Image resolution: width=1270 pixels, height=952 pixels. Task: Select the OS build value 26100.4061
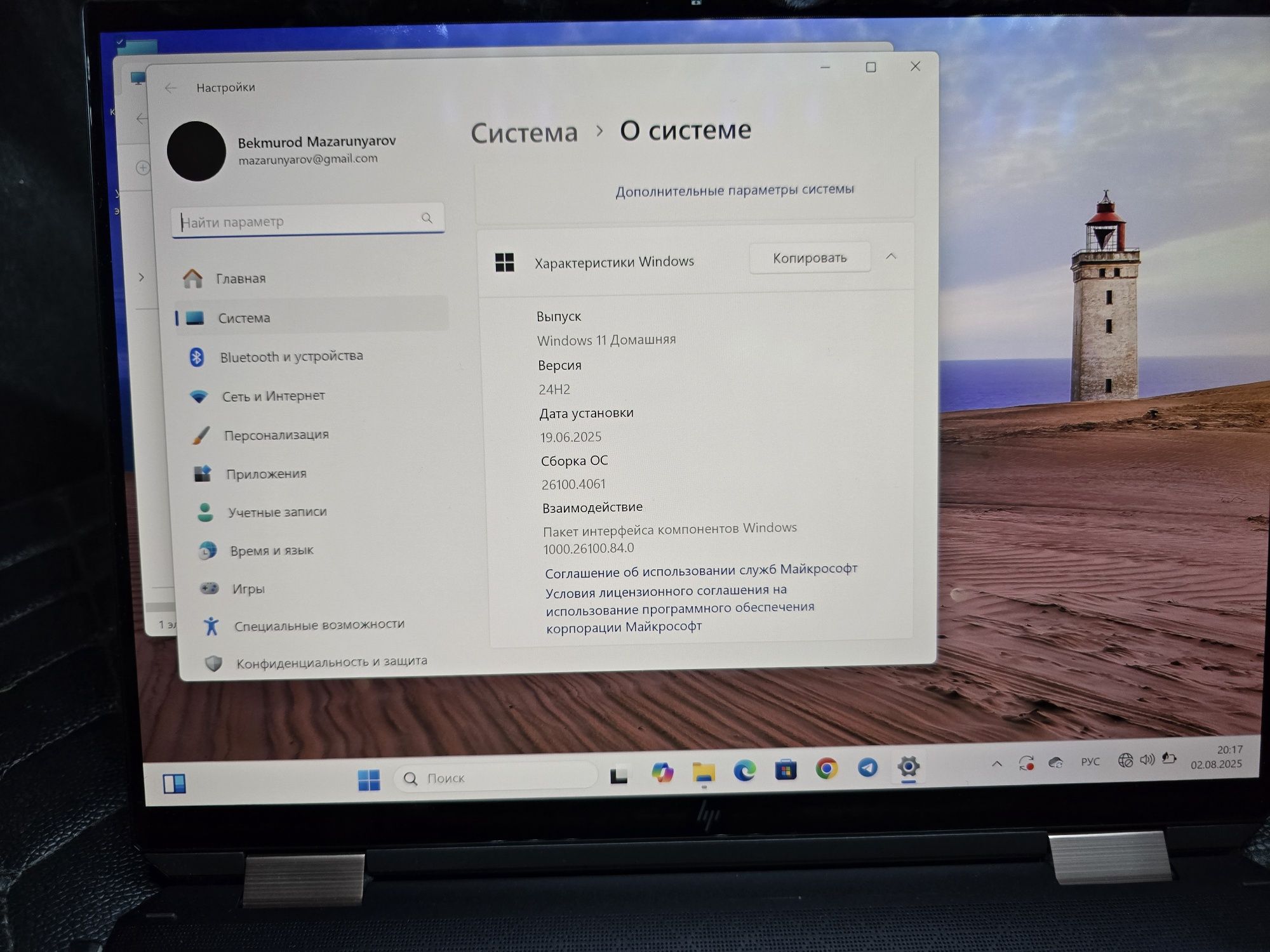pos(573,484)
